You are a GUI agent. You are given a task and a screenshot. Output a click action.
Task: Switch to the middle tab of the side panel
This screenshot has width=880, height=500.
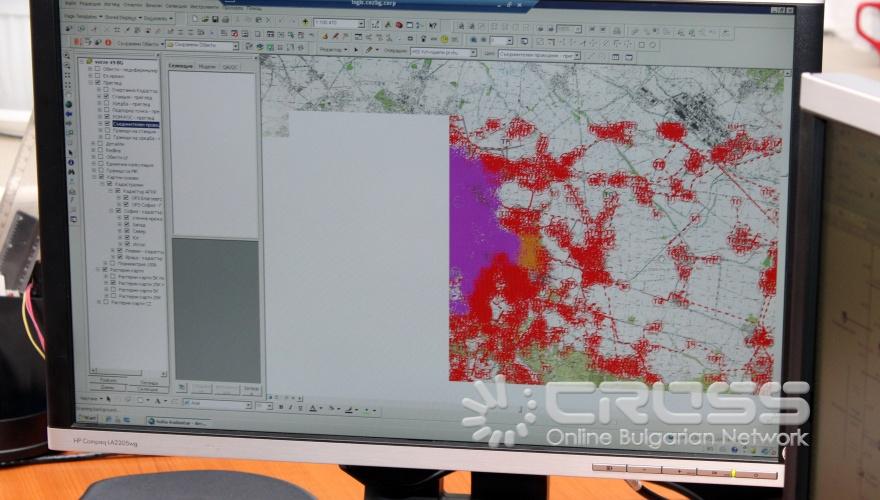click(207, 64)
